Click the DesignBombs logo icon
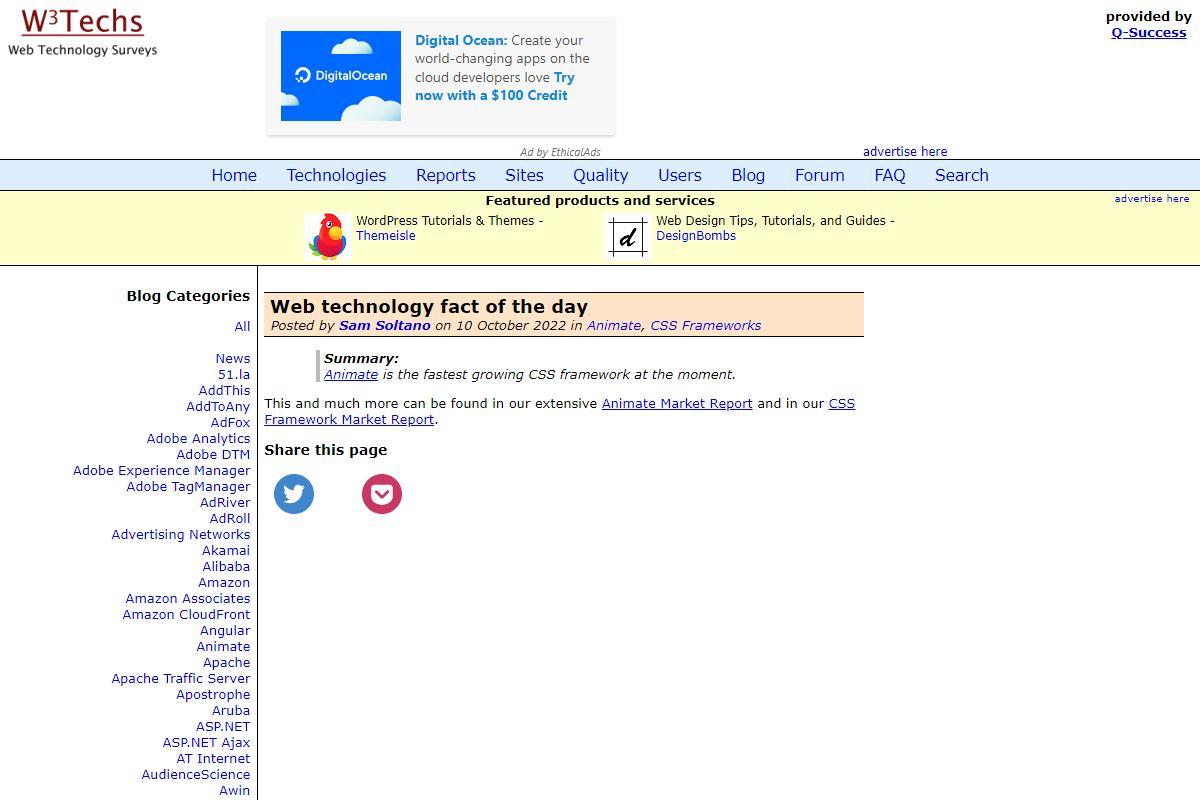The width and height of the screenshot is (1200, 800). pyautogui.click(x=628, y=237)
